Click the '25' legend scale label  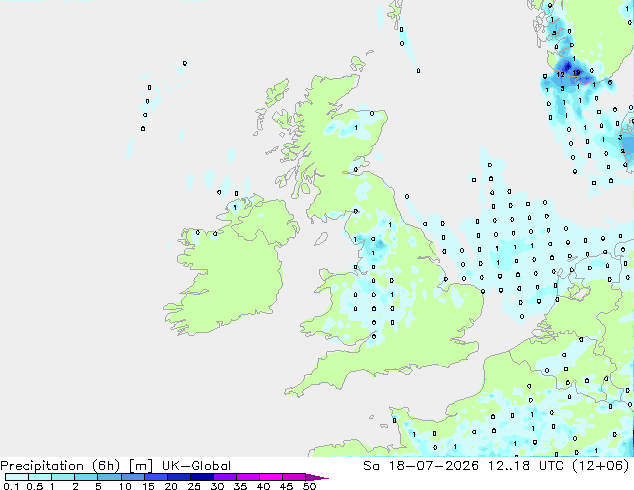tap(194, 486)
